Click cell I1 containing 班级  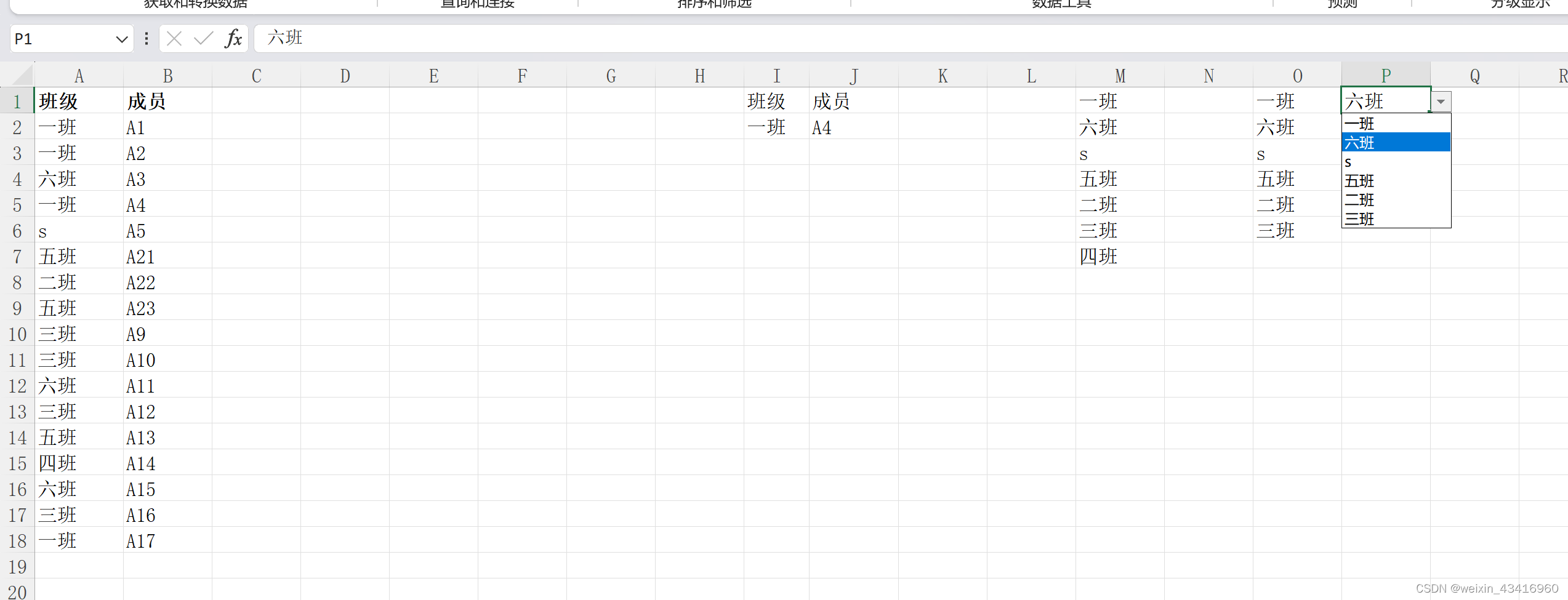click(776, 101)
